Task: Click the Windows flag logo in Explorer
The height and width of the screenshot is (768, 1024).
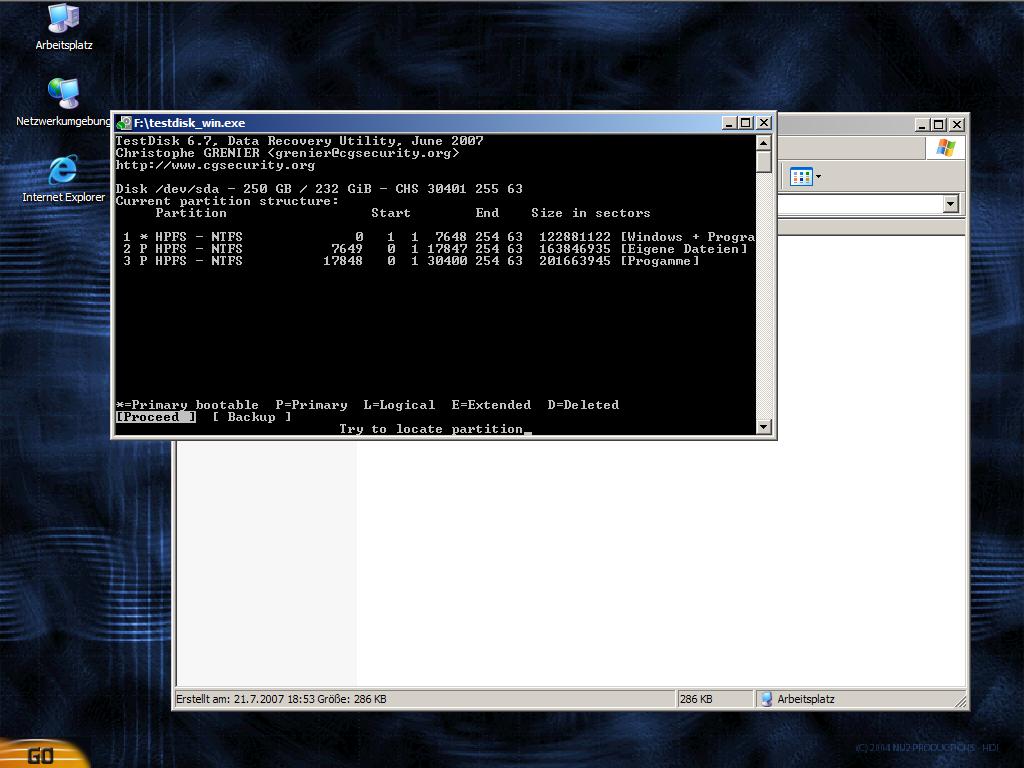Action: (x=945, y=148)
